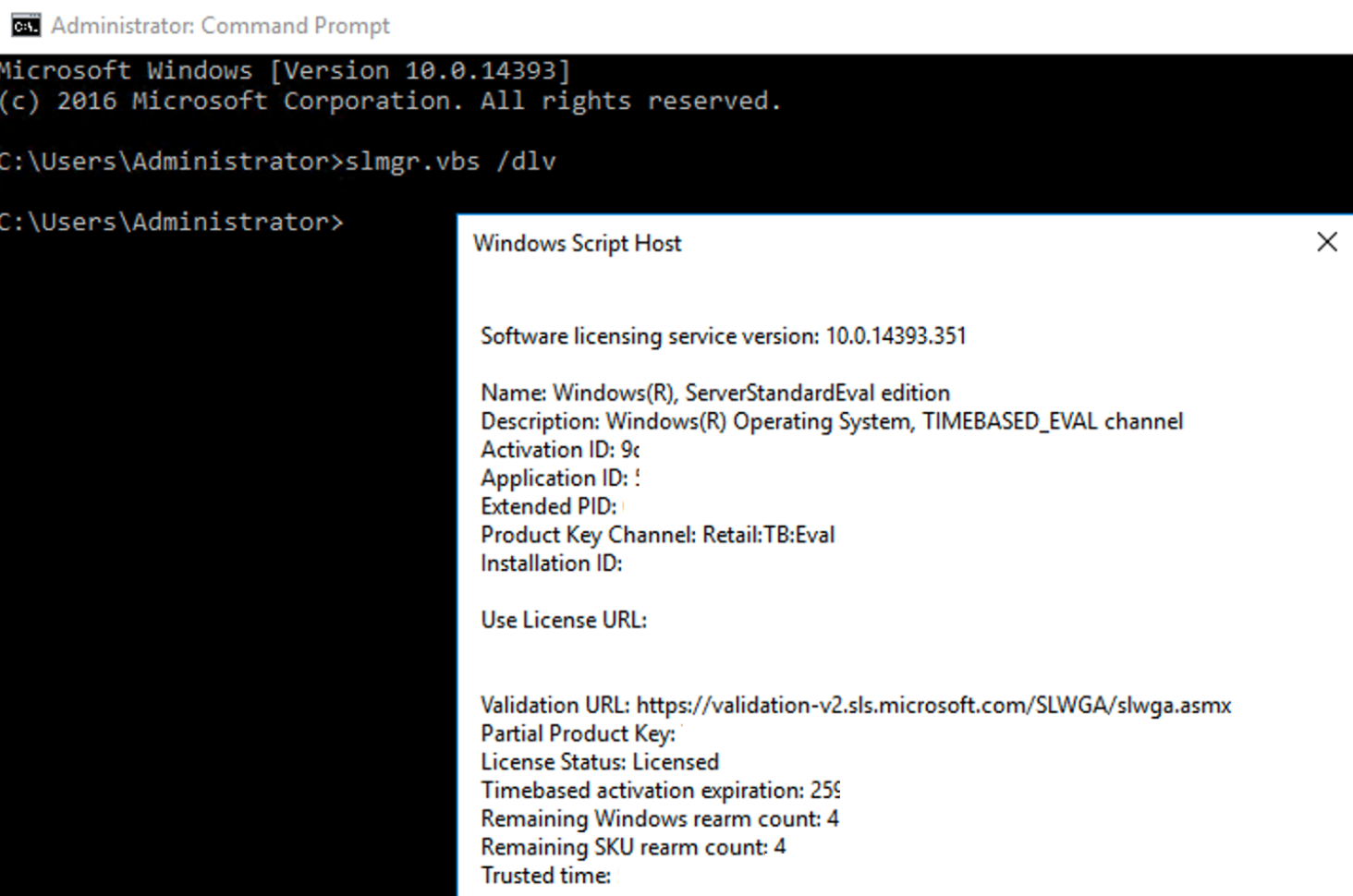Click the slmgr.vbs /dlv command text
Screen dimensions: 1353x896
point(450,162)
